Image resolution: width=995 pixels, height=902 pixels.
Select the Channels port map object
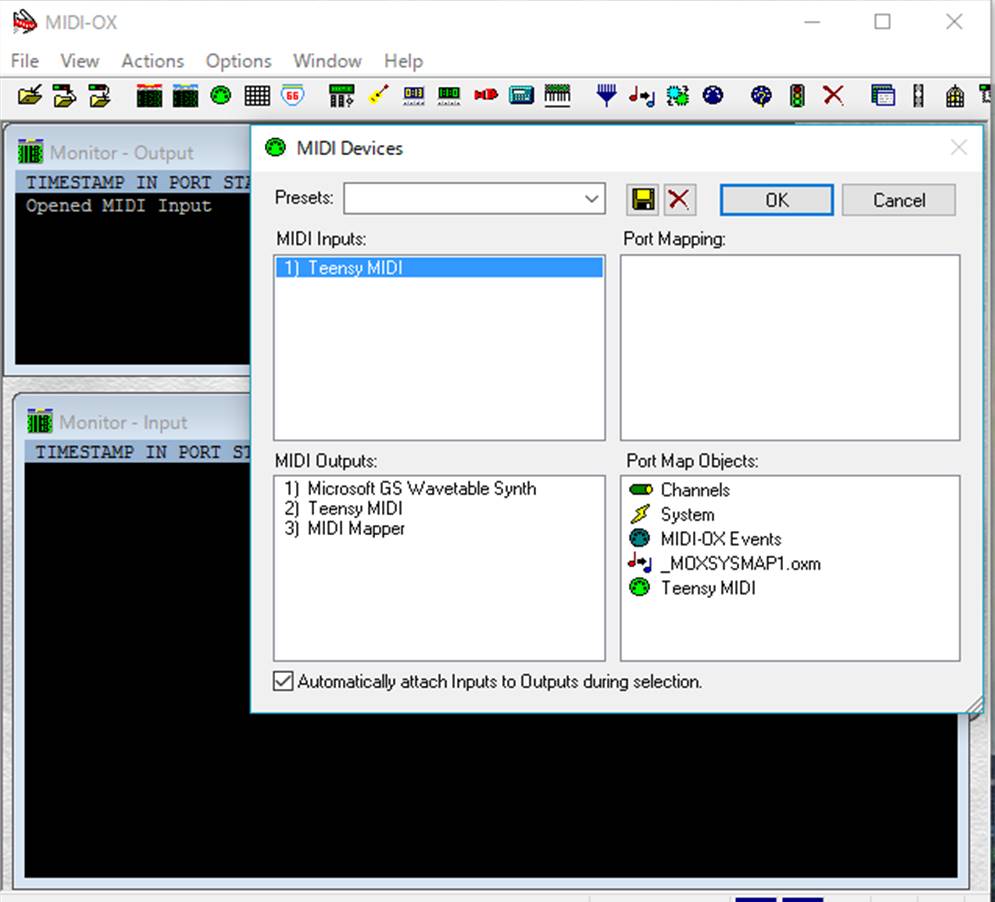680,489
